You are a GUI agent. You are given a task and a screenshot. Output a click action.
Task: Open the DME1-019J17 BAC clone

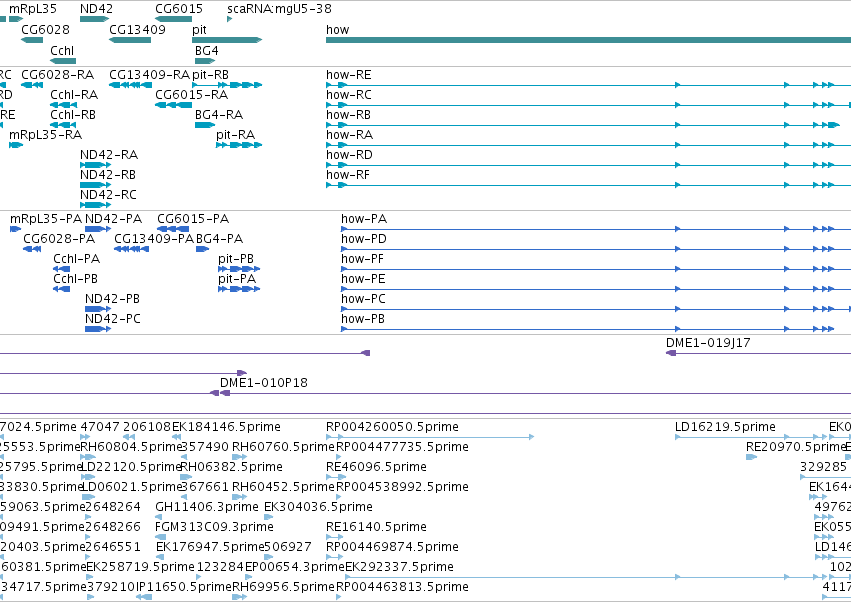tap(708, 343)
